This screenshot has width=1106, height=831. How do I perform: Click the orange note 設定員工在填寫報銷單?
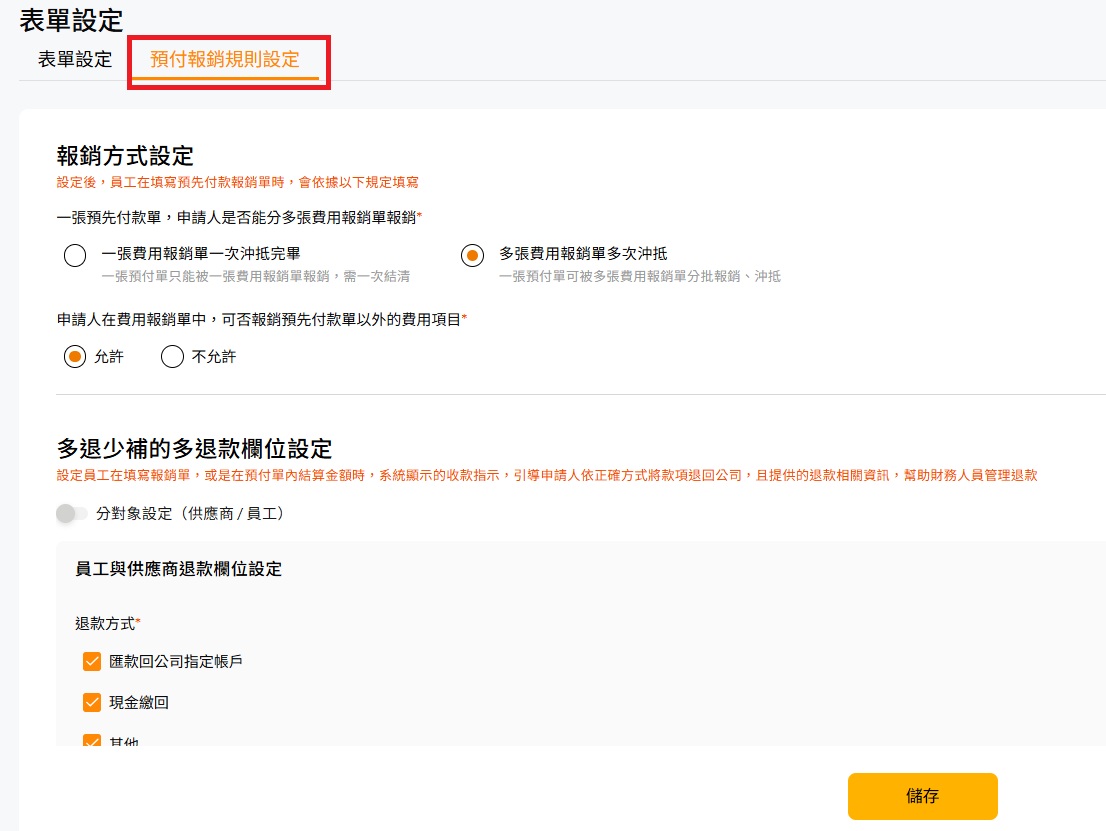pyautogui.click(x=547, y=475)
